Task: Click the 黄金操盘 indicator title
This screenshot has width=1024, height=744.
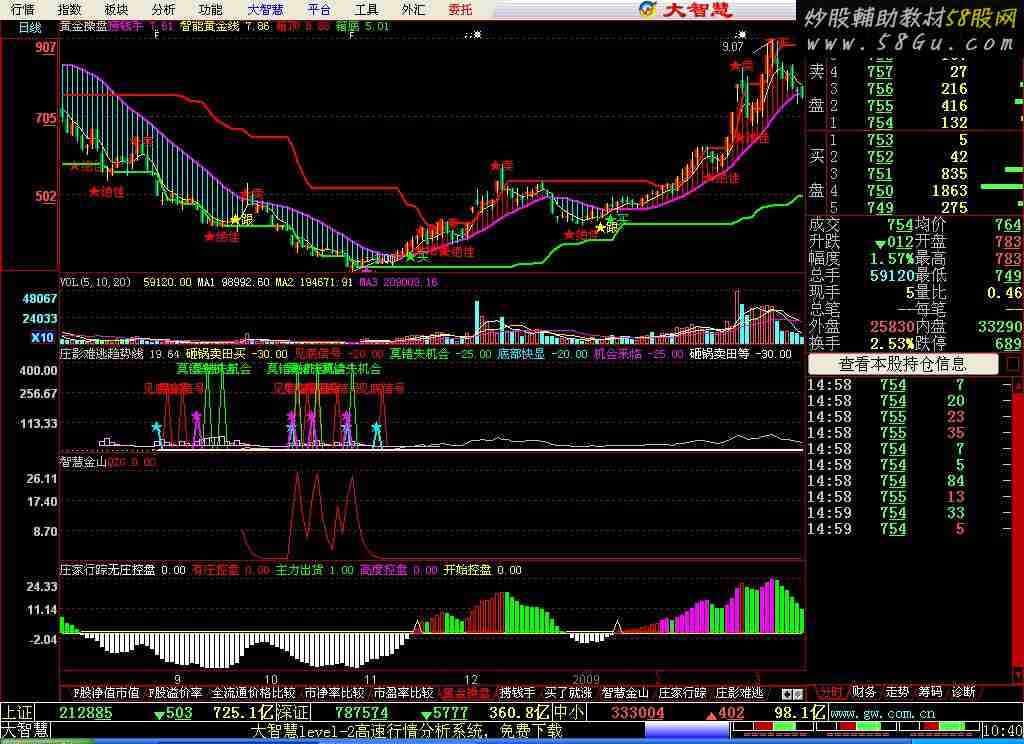Action: (x=84, y=27)
